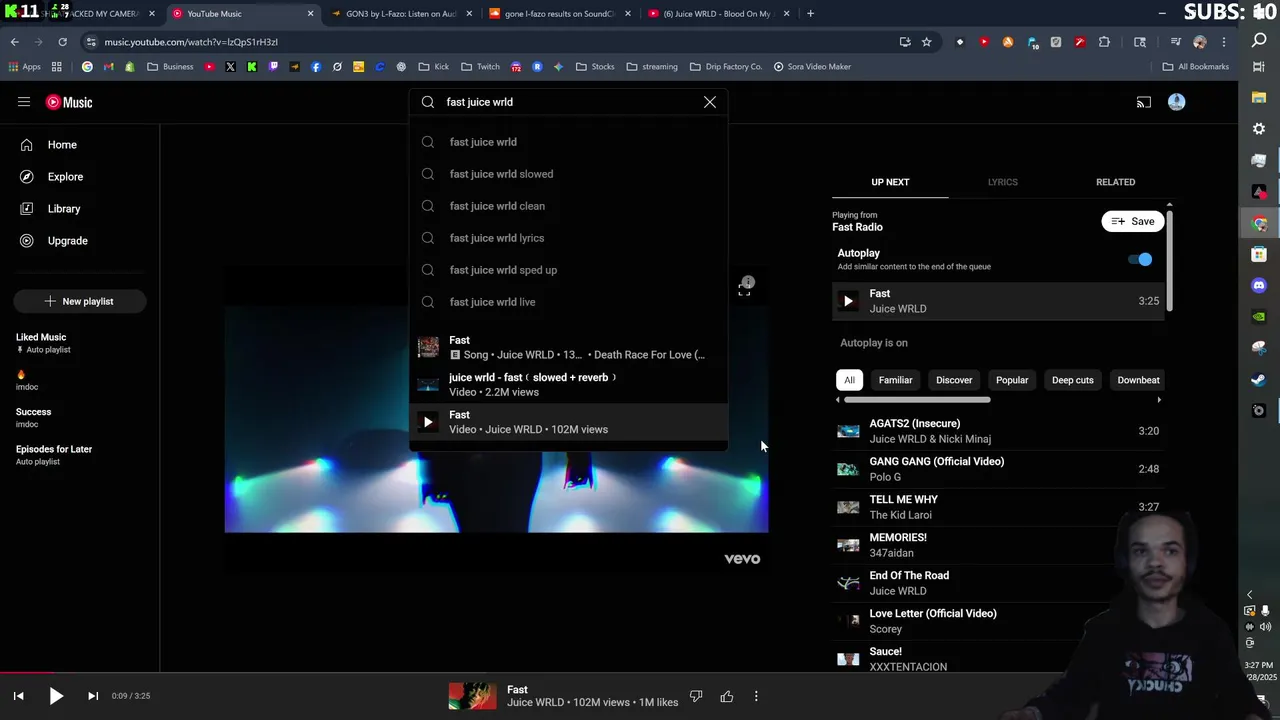
Task: Click the play button in player bar
Action: tap(56, 696)
